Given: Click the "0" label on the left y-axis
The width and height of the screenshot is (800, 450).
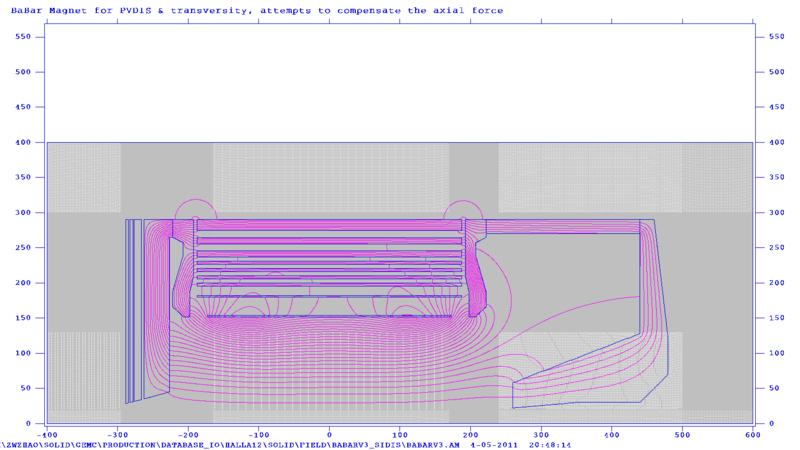Looking at the screenshot, I should (28, 423).
